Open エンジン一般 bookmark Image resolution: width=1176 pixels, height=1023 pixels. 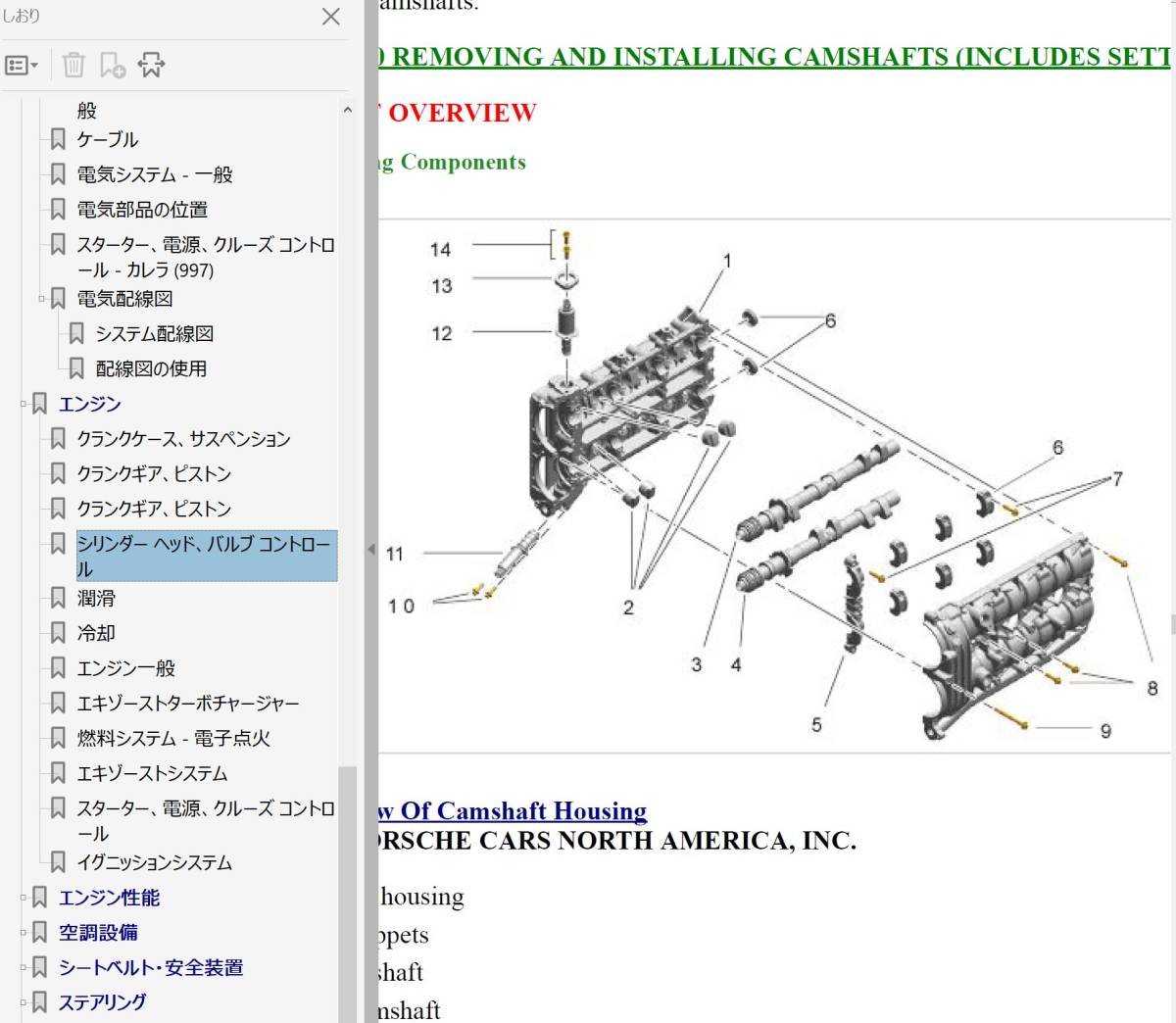coord(126,668)
